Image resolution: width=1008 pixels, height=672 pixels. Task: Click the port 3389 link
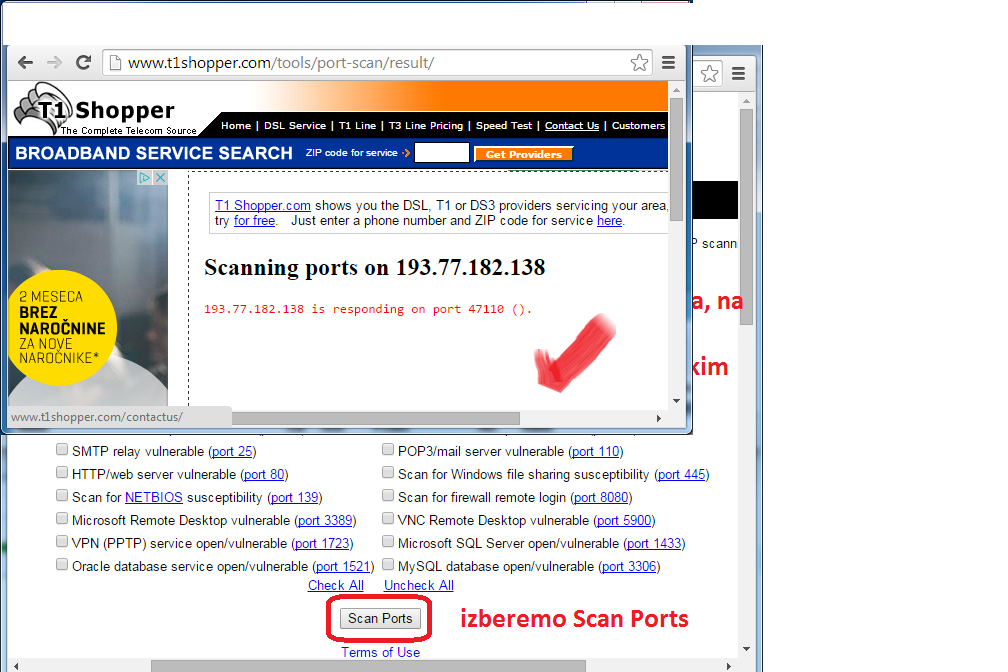(x=325, y=520)
